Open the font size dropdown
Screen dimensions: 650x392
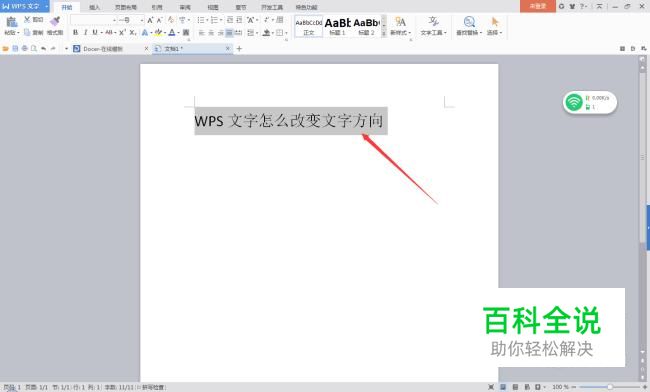[142, 20]
